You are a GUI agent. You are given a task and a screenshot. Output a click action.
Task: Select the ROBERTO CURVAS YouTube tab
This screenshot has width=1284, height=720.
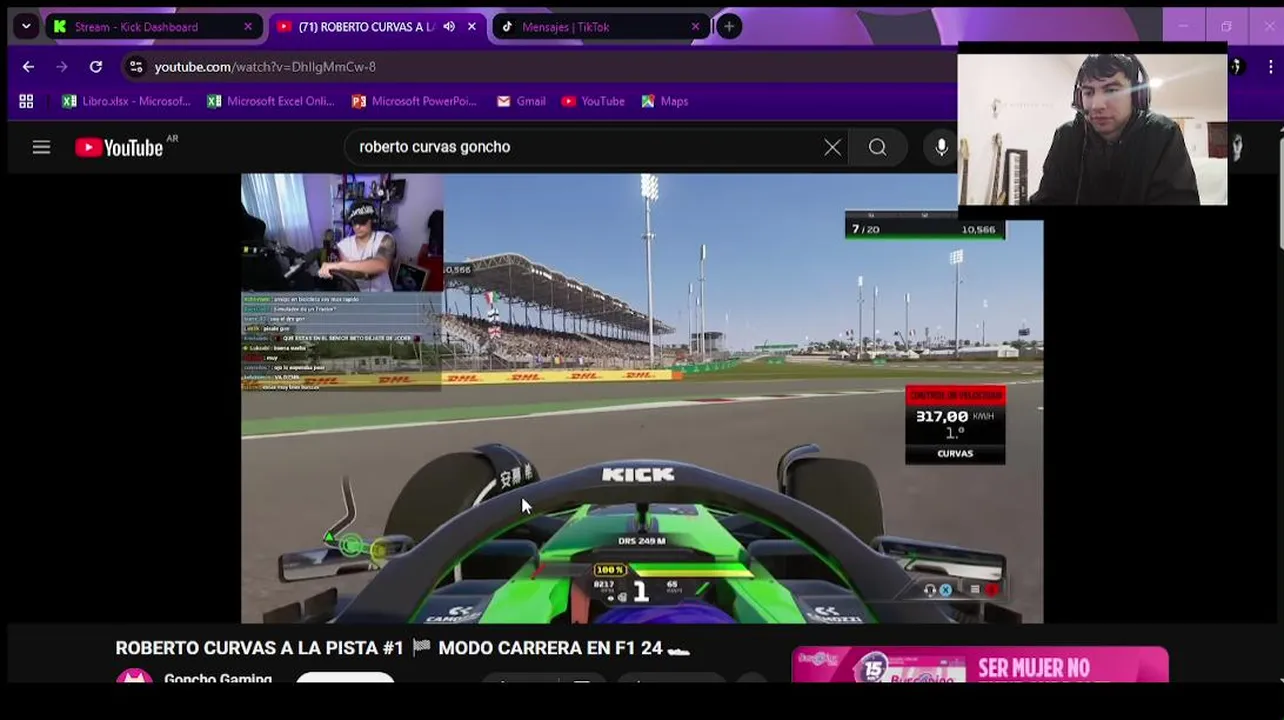377,27
